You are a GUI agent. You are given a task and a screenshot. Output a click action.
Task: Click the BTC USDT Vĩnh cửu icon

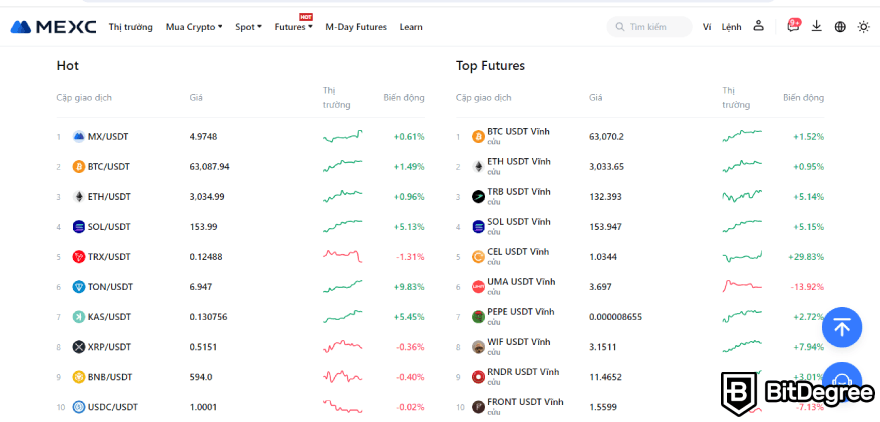click(478, 136)
